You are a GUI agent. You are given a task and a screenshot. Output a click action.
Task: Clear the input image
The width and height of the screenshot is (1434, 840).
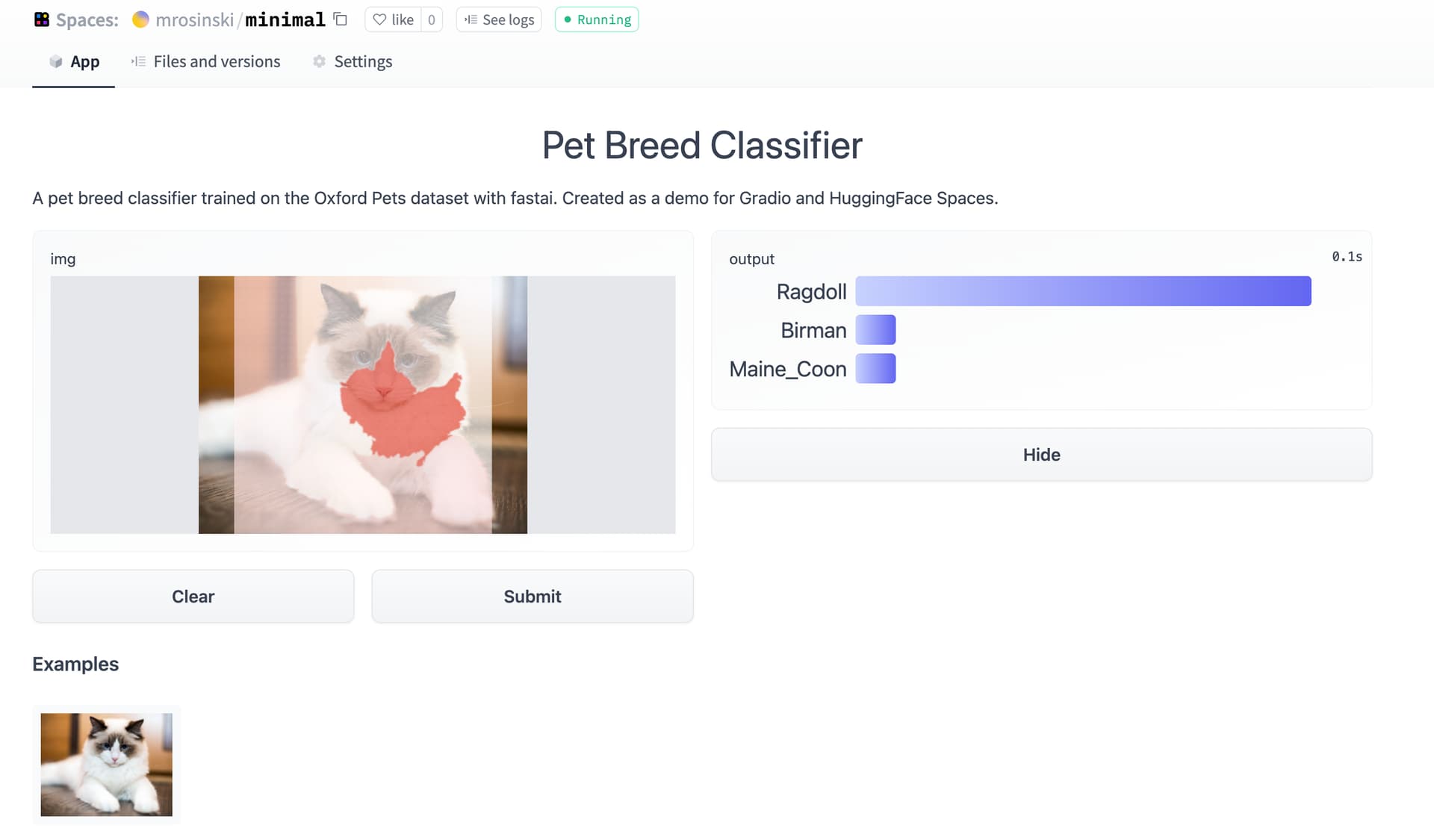193,596
